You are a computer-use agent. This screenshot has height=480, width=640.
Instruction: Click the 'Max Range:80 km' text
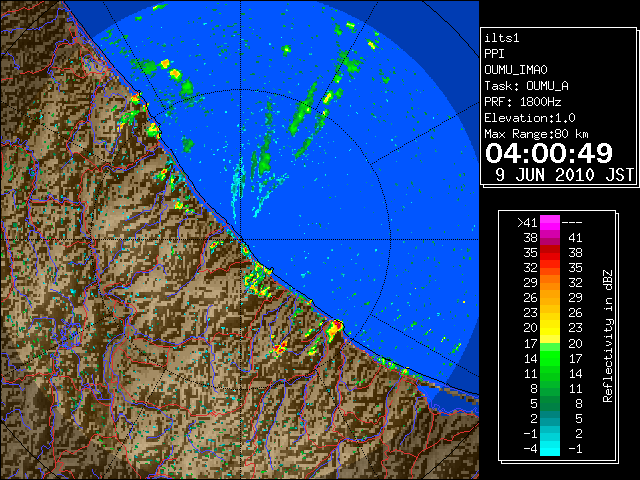point(536,134)
